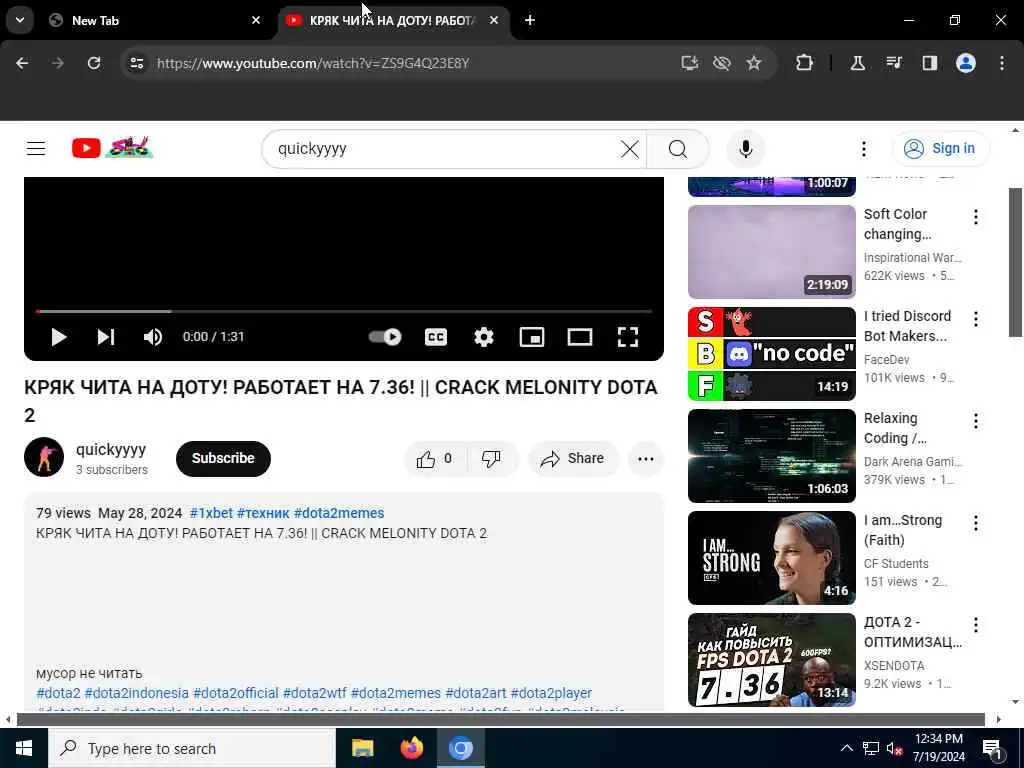
Task: Sign in to YouTube
Action: tap(940, 149)
